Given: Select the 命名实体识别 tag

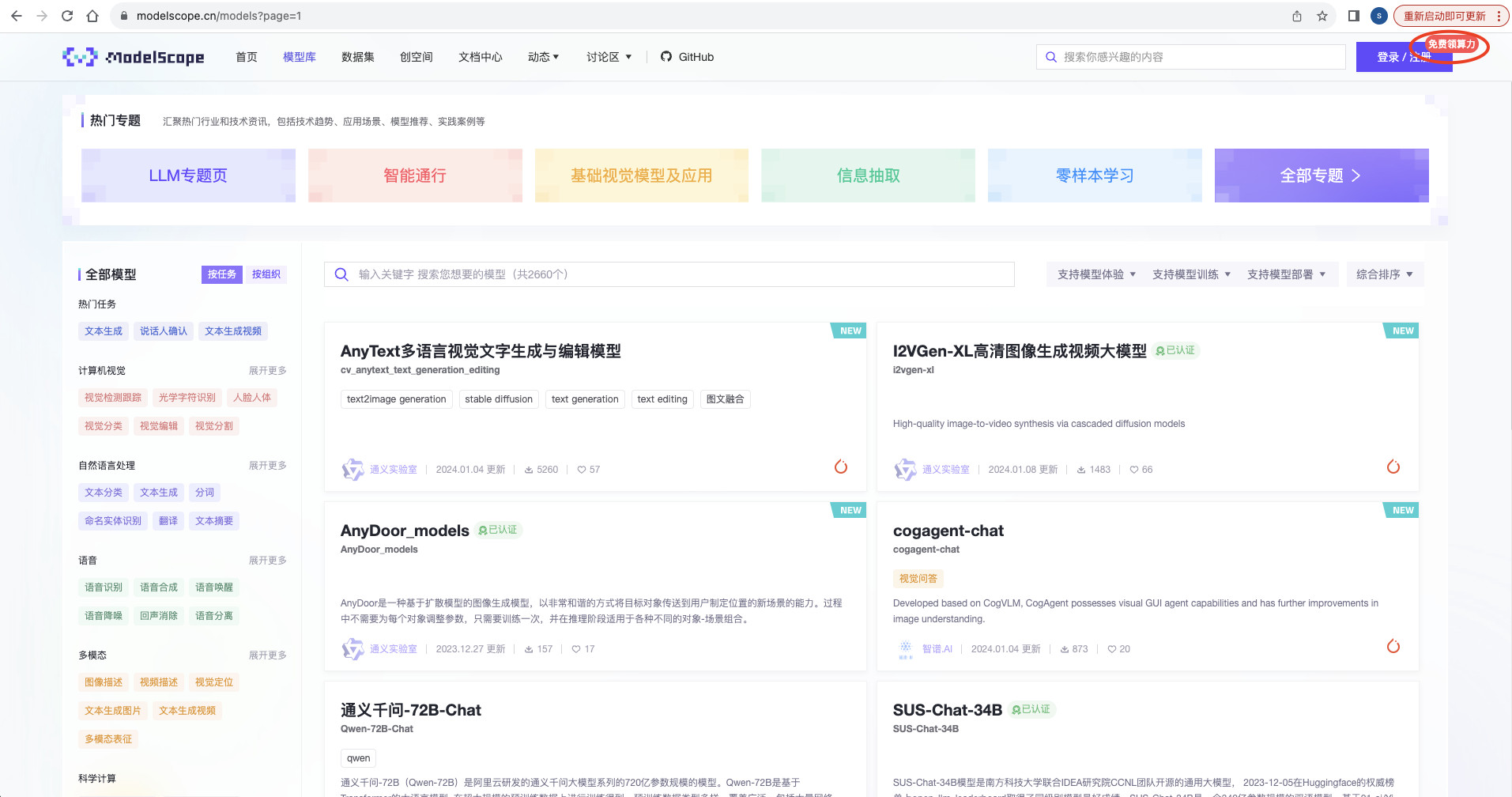Looking at the screenshot, I should 113,521.
